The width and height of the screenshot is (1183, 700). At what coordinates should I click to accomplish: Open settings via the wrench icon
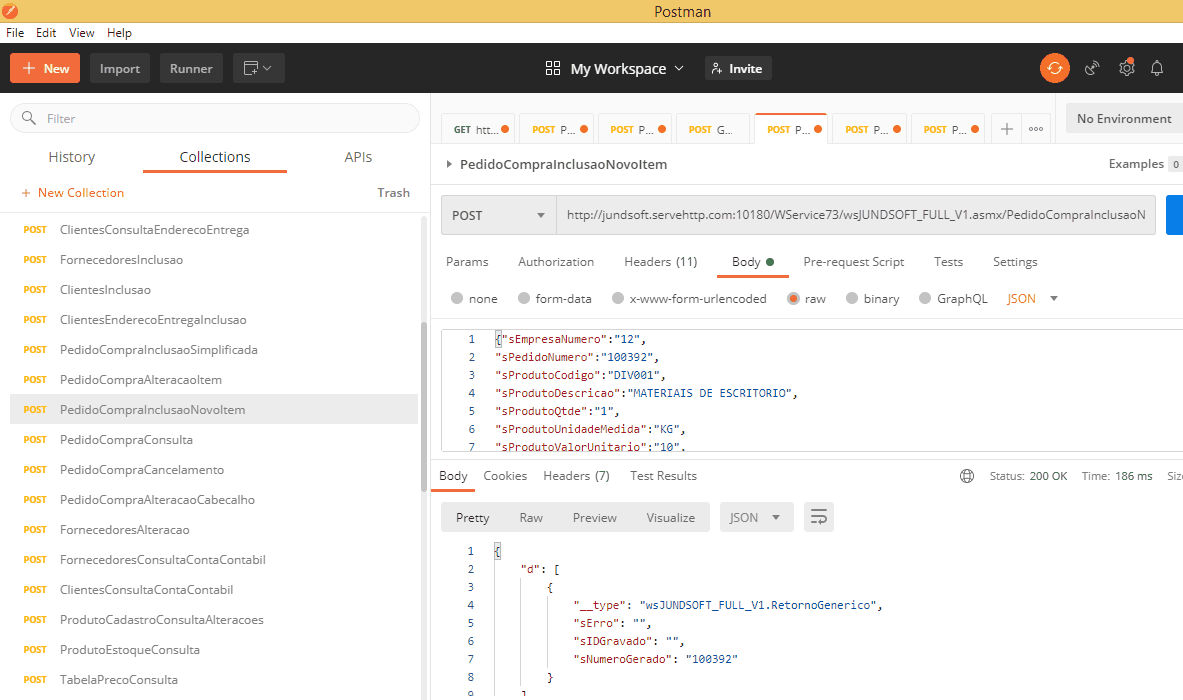[x=1126, y=68]
